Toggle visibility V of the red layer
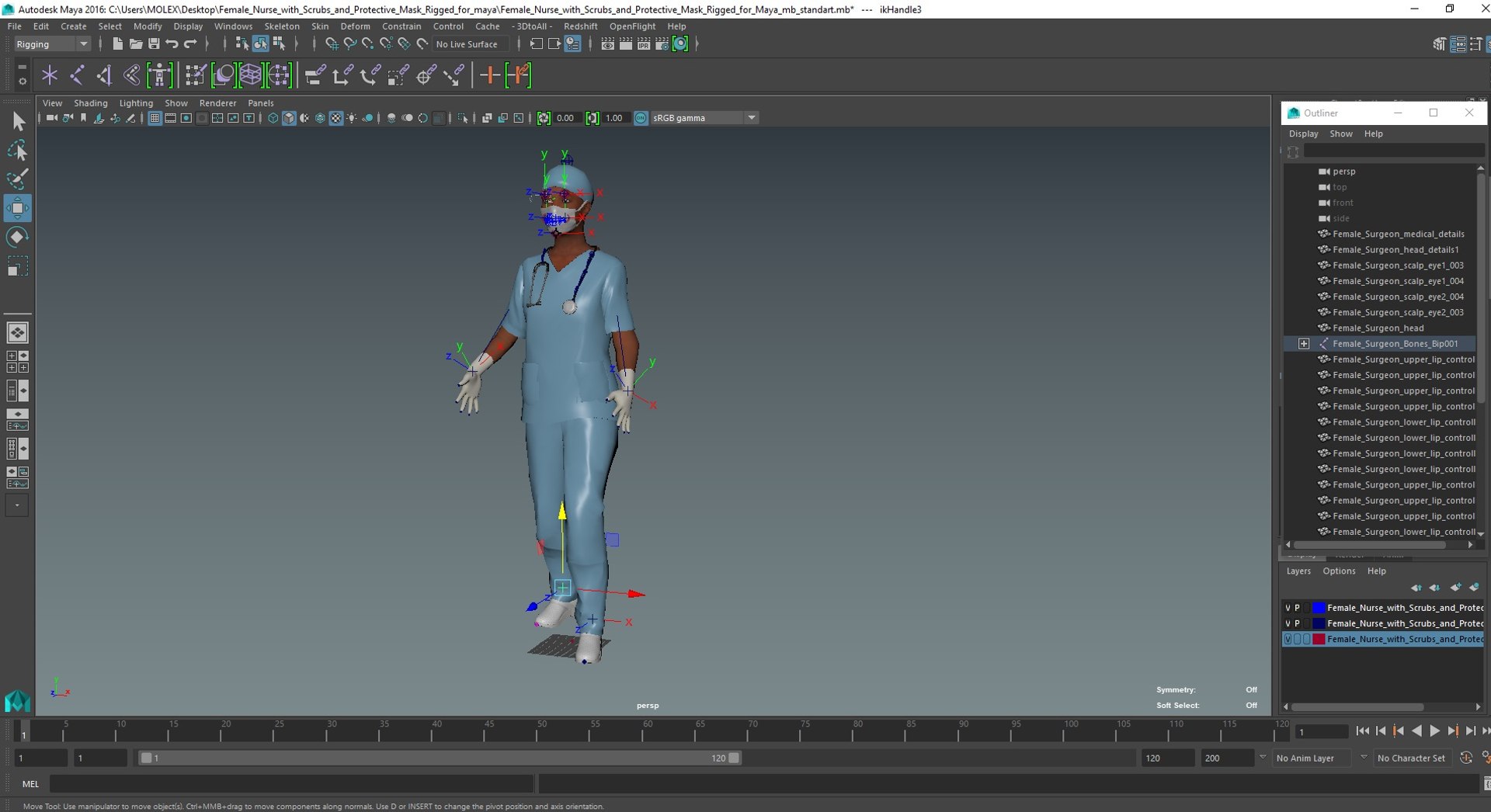Viewport: 1491px width, 812px height. click(x=1288, y=639)
